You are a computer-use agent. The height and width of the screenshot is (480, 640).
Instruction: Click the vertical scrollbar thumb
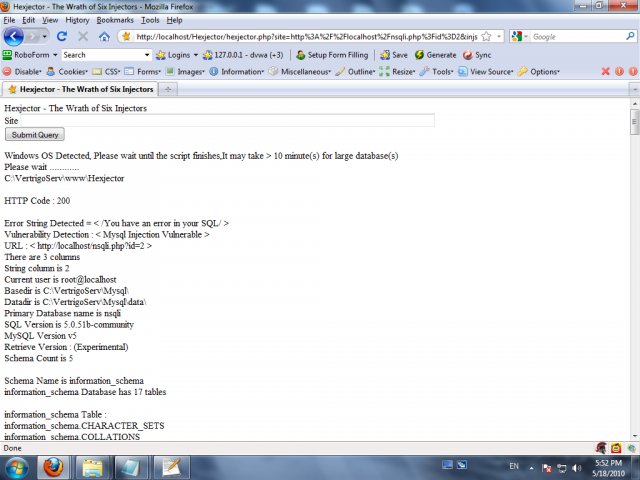click(634, 122)
